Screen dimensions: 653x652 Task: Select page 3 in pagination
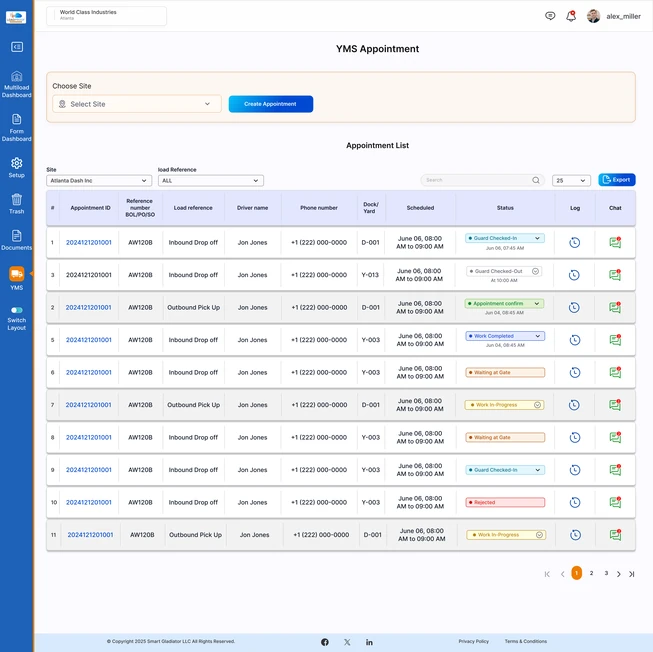point(606,573)
